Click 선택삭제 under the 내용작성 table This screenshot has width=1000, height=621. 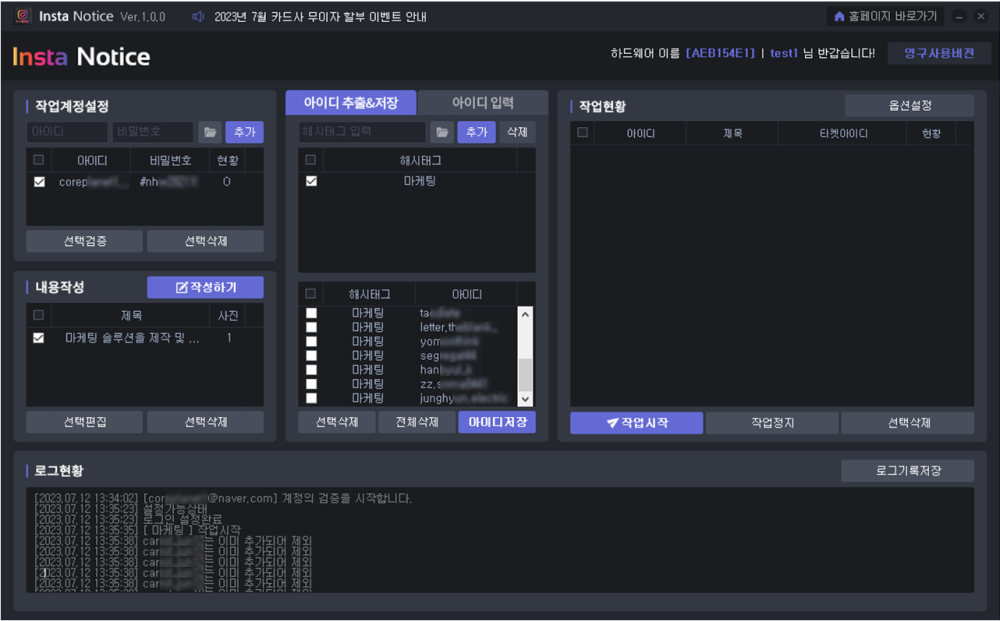tap(205, 422)
